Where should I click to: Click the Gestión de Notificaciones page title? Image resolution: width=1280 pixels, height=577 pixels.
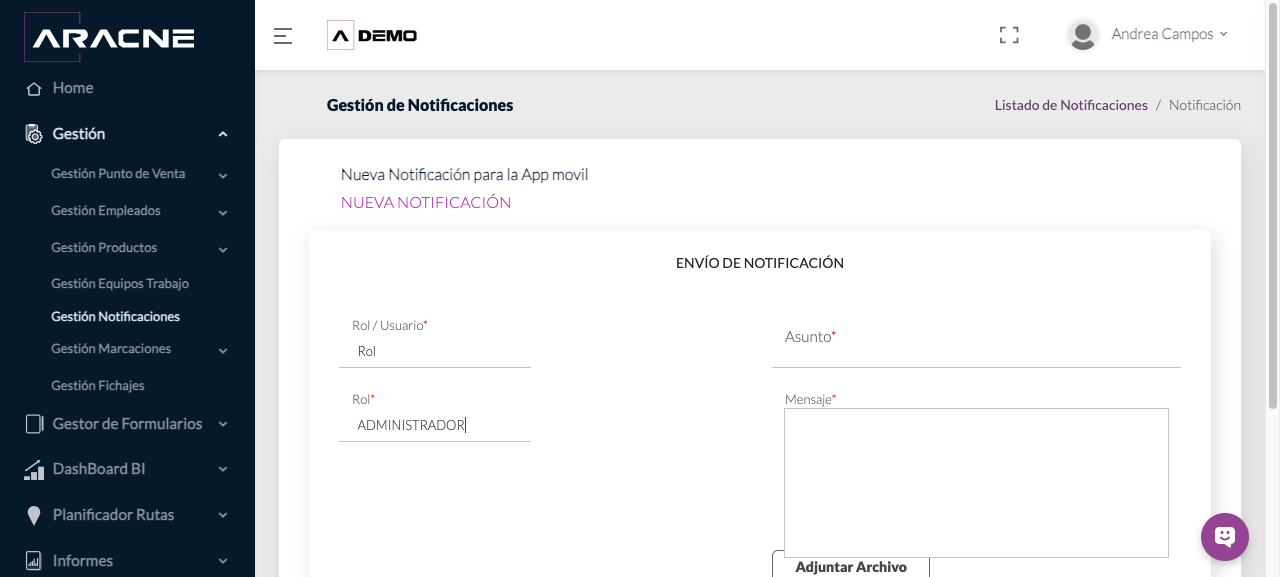coord(420,105)
